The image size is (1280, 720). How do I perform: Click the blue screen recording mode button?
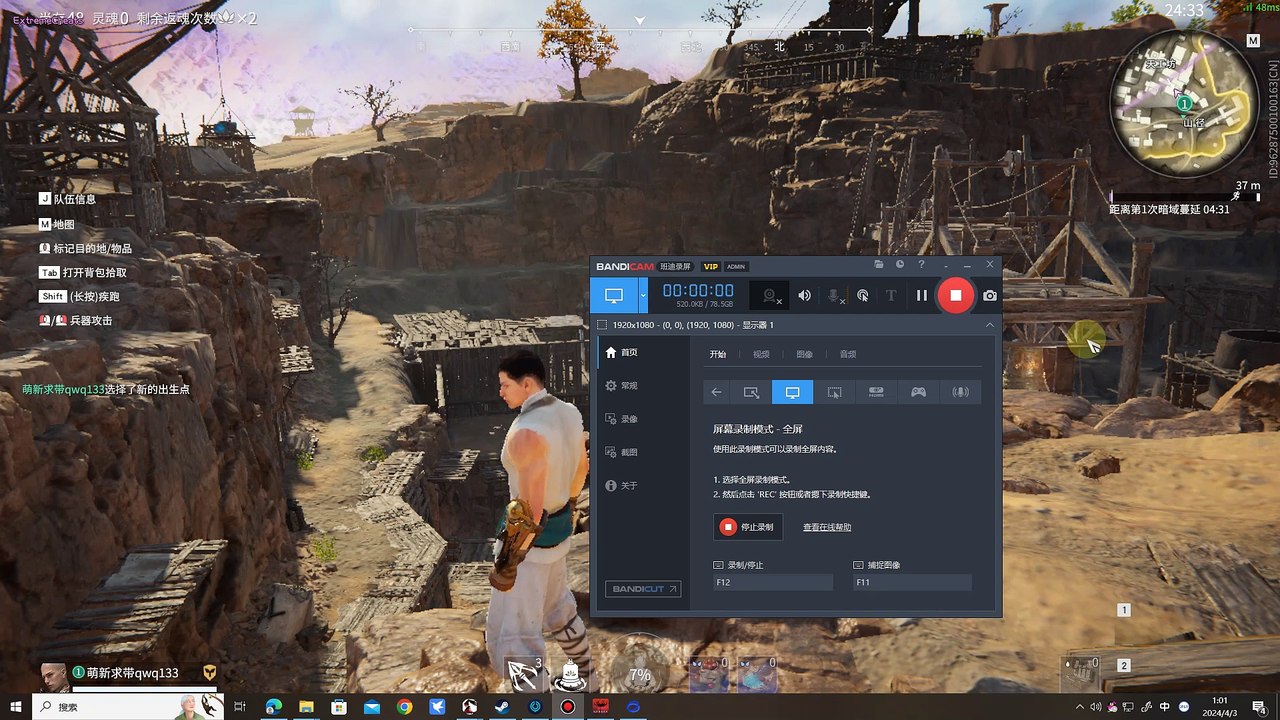614,295
